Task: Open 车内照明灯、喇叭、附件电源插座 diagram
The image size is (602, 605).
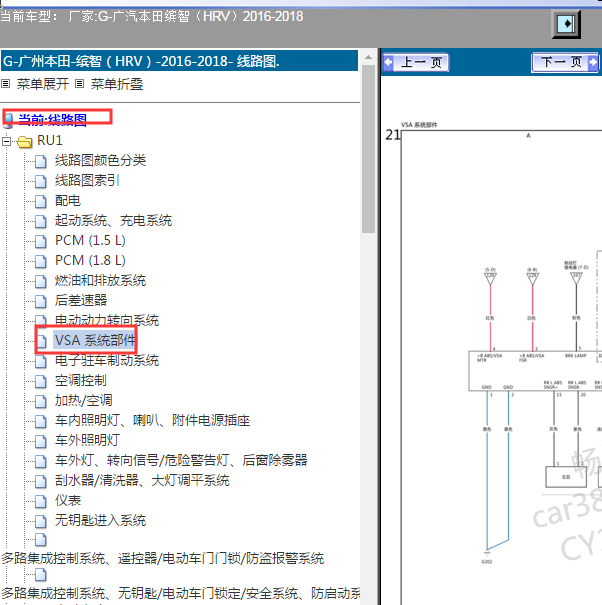Action: coord(152,420)
